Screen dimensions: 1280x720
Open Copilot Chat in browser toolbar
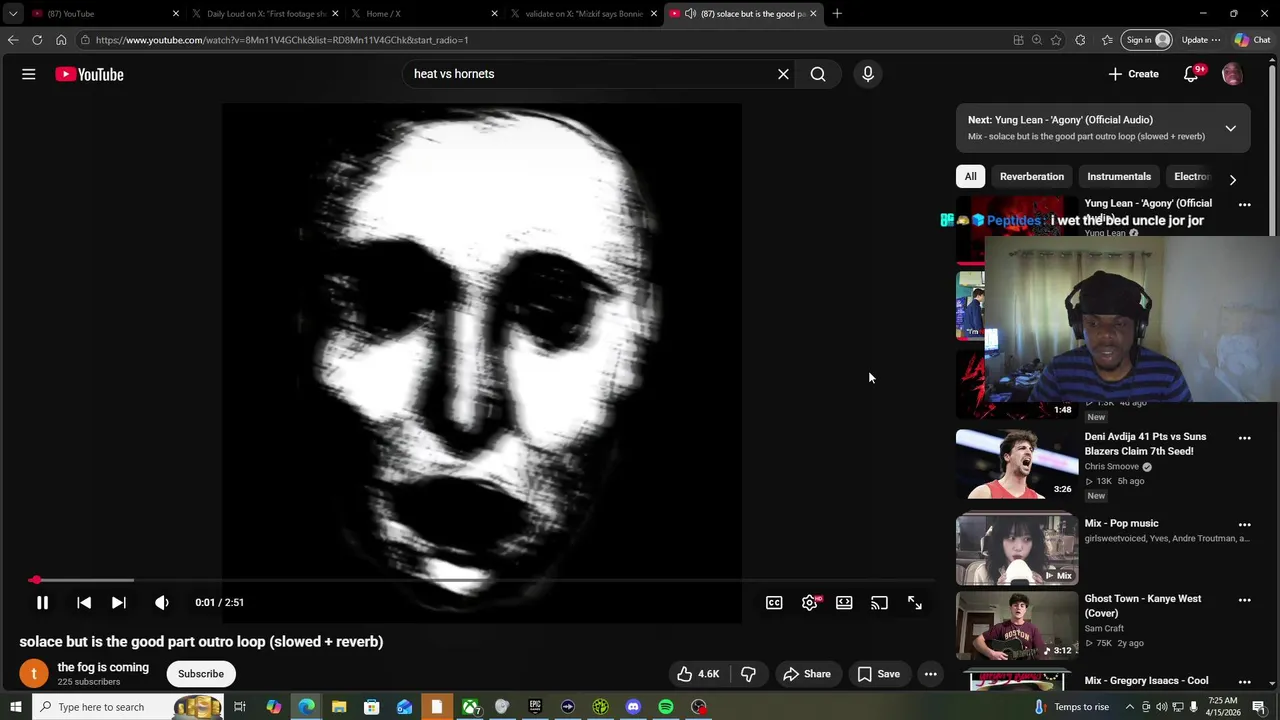(1252, 40)
